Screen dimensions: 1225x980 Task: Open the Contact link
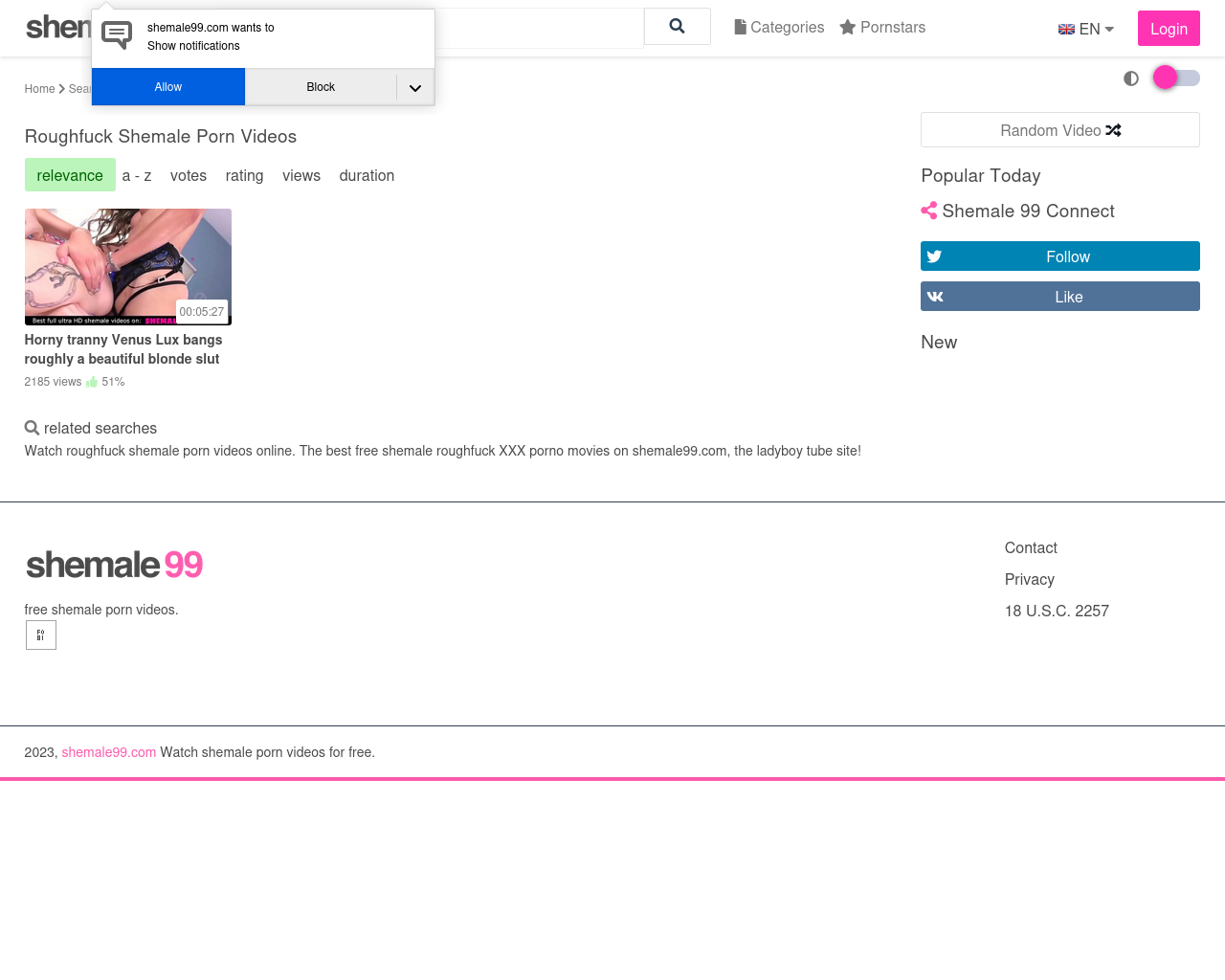[1031, 547]
